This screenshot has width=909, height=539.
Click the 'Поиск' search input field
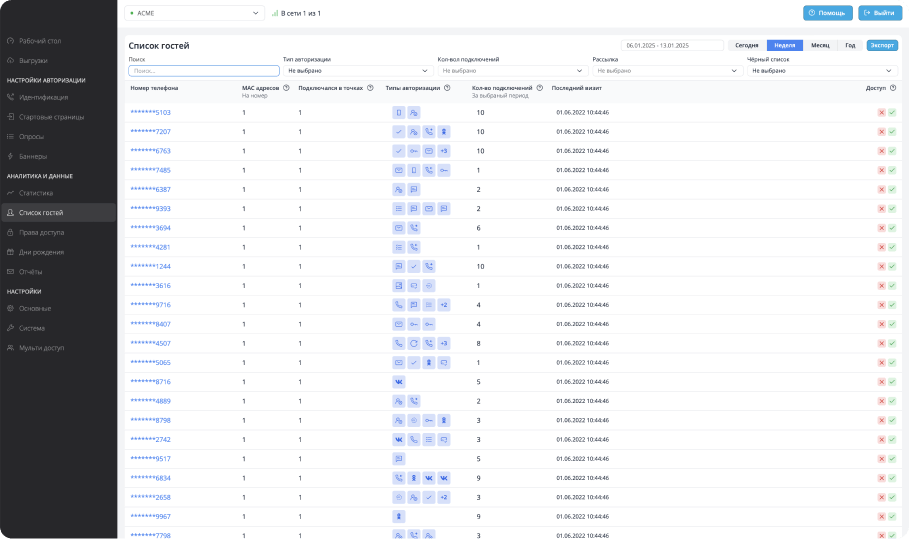(204, 71)
